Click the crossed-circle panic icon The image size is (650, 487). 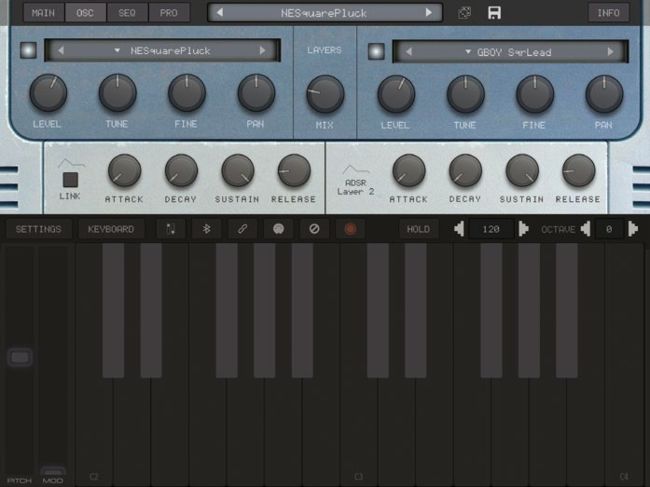tap(313, 229)
